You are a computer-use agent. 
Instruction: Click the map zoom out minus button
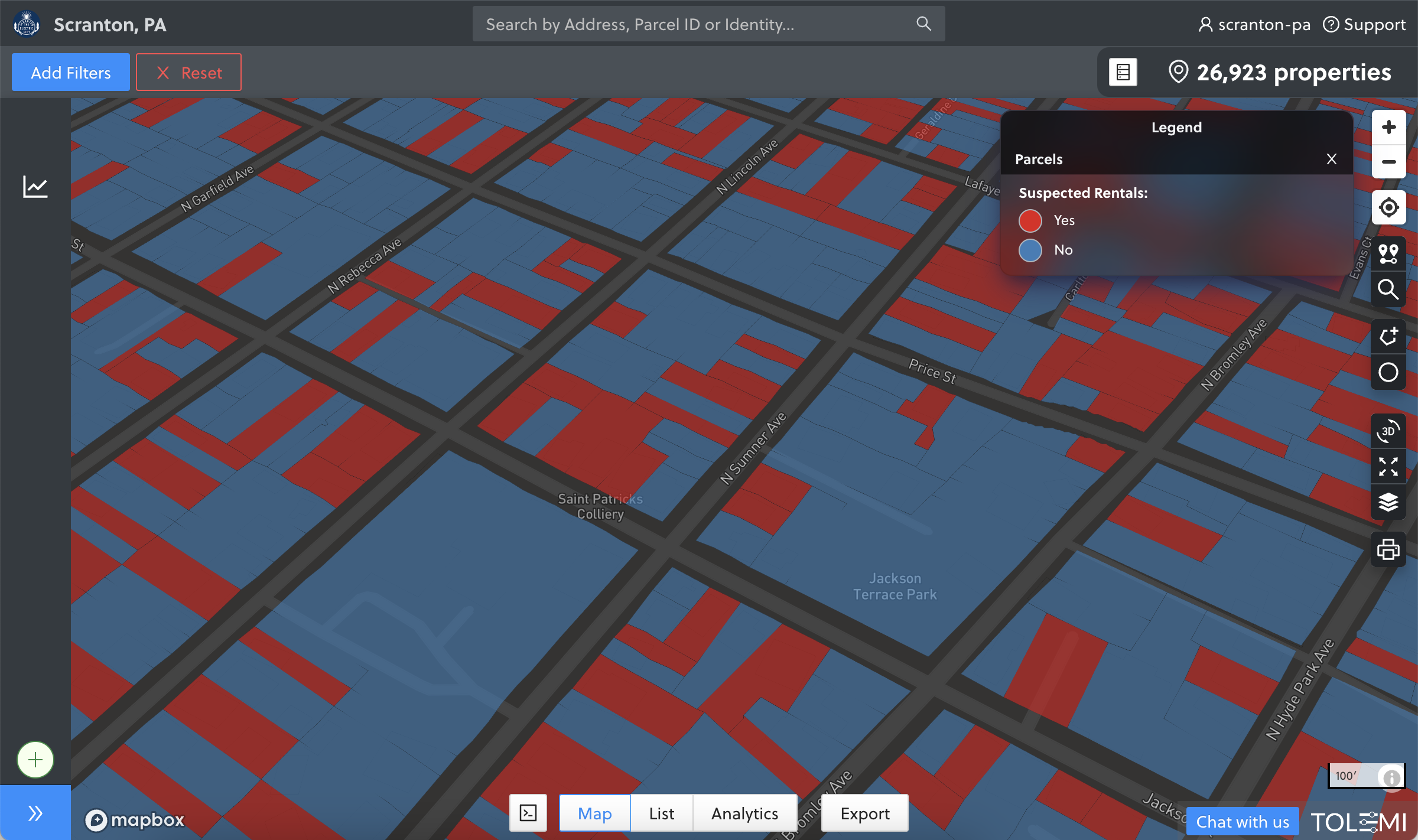click(x=1388, y=162)
